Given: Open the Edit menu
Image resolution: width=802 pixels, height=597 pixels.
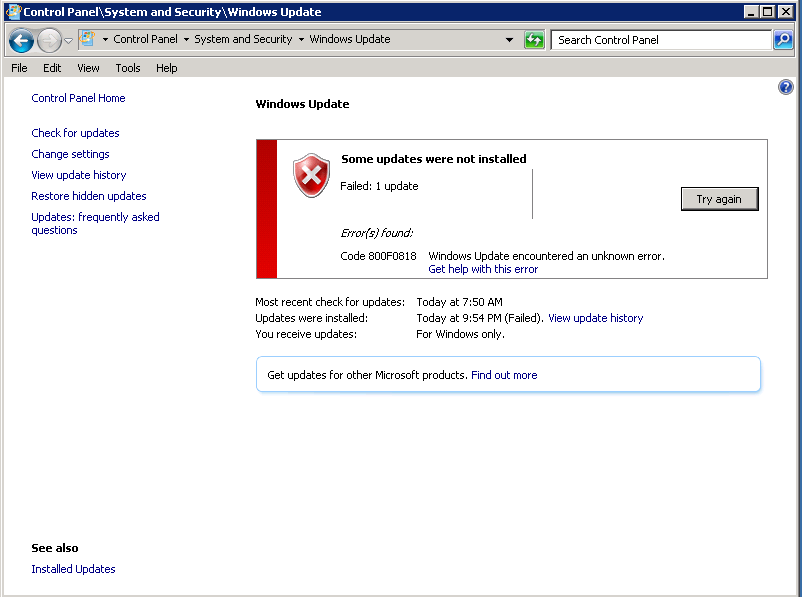Looking at the screenshot, I should click(52, 68).
